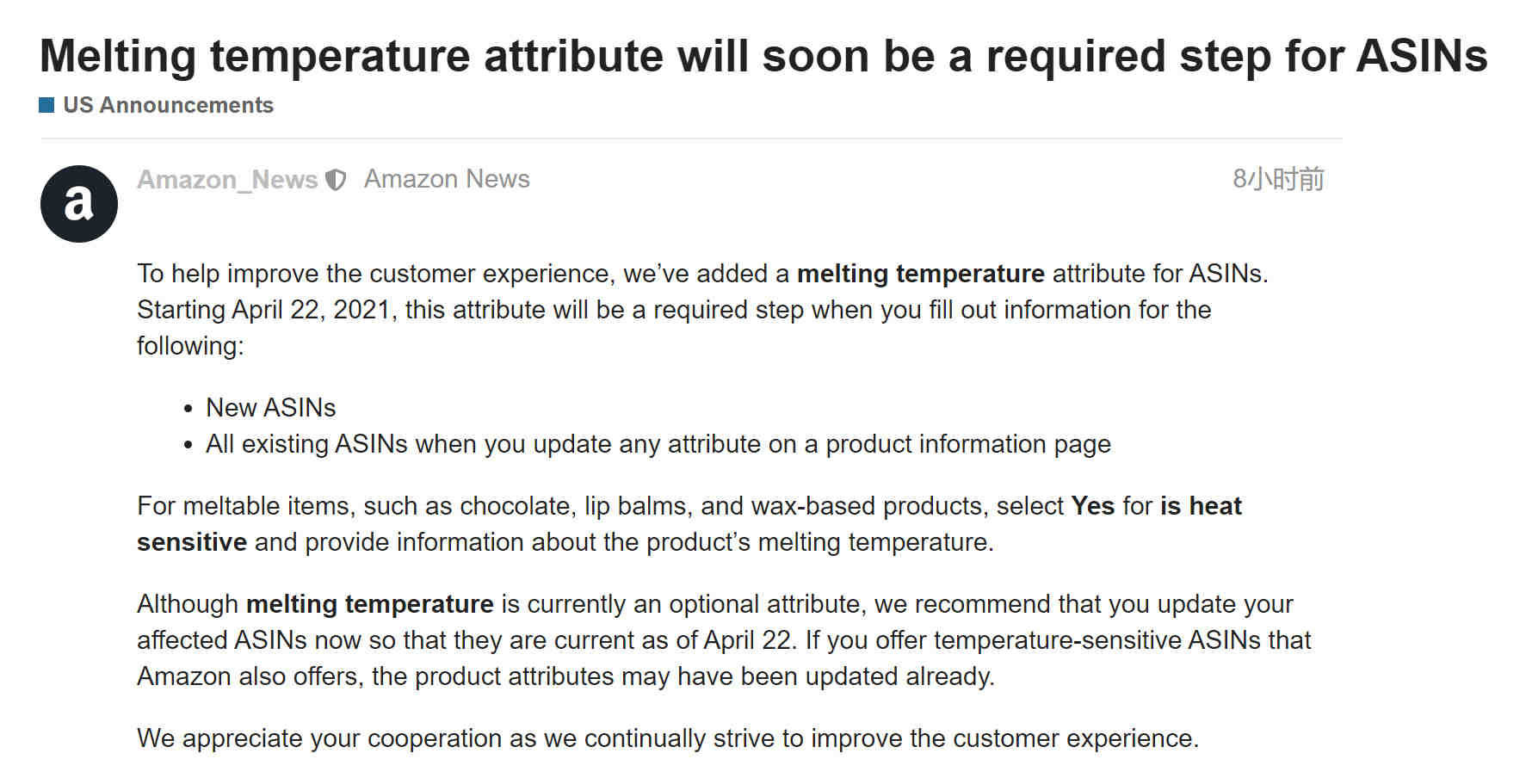1526x784 pixels.
Task: Click the bold 'melting temperature' in first paragraph
Action: (920, 274)
